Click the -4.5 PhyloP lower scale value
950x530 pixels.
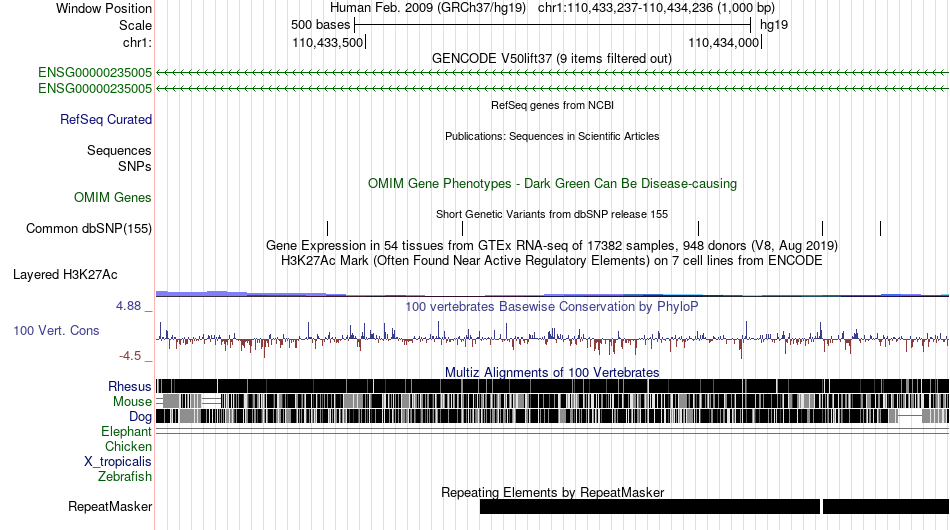pyautogui.click(x=130, y=356)
